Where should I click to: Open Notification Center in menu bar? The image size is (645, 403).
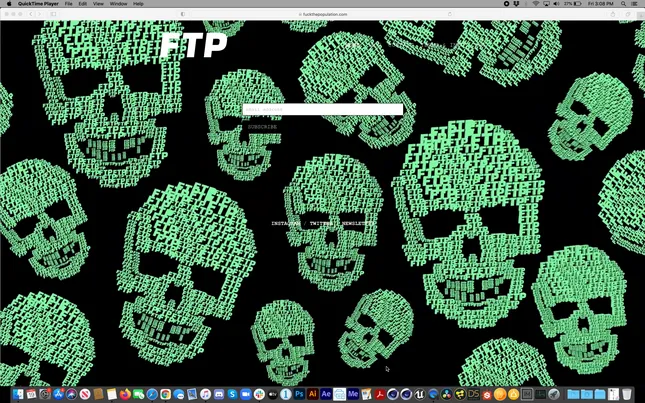pyautogui.click(x=634, y=4)
